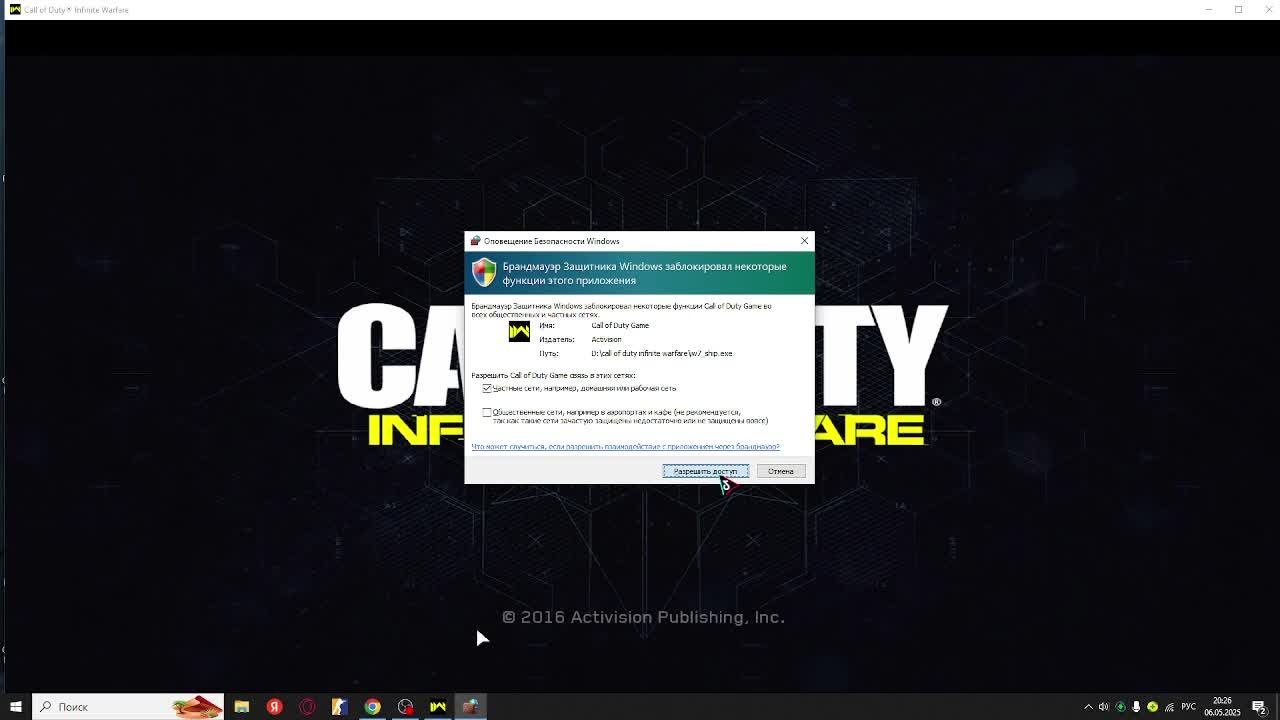Switch to Call of Duty taskbar icon
This screenshot has width=1280, height=720.
coord(438,707)
